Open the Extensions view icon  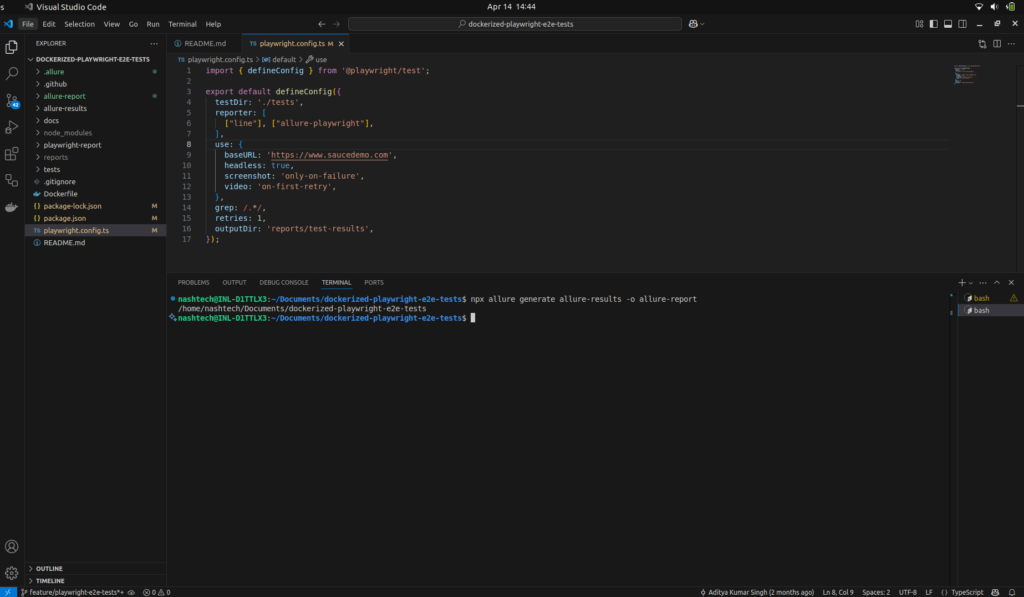(12, 154)
